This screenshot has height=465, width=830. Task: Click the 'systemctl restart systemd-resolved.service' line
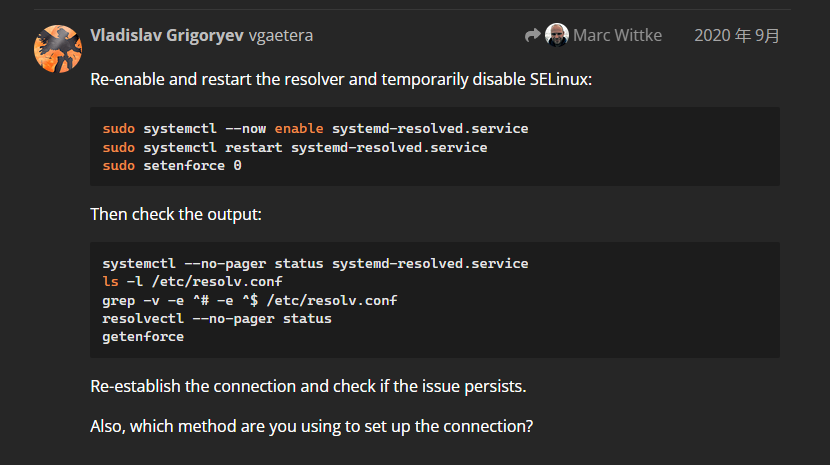tap(294, 147)
